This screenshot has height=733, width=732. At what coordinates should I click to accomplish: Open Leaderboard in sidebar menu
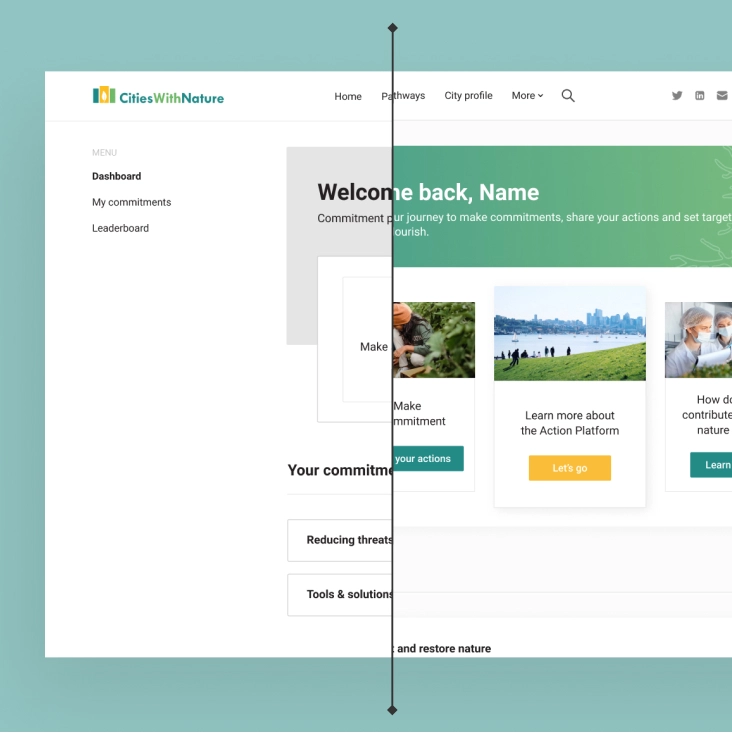click(120, 228)
